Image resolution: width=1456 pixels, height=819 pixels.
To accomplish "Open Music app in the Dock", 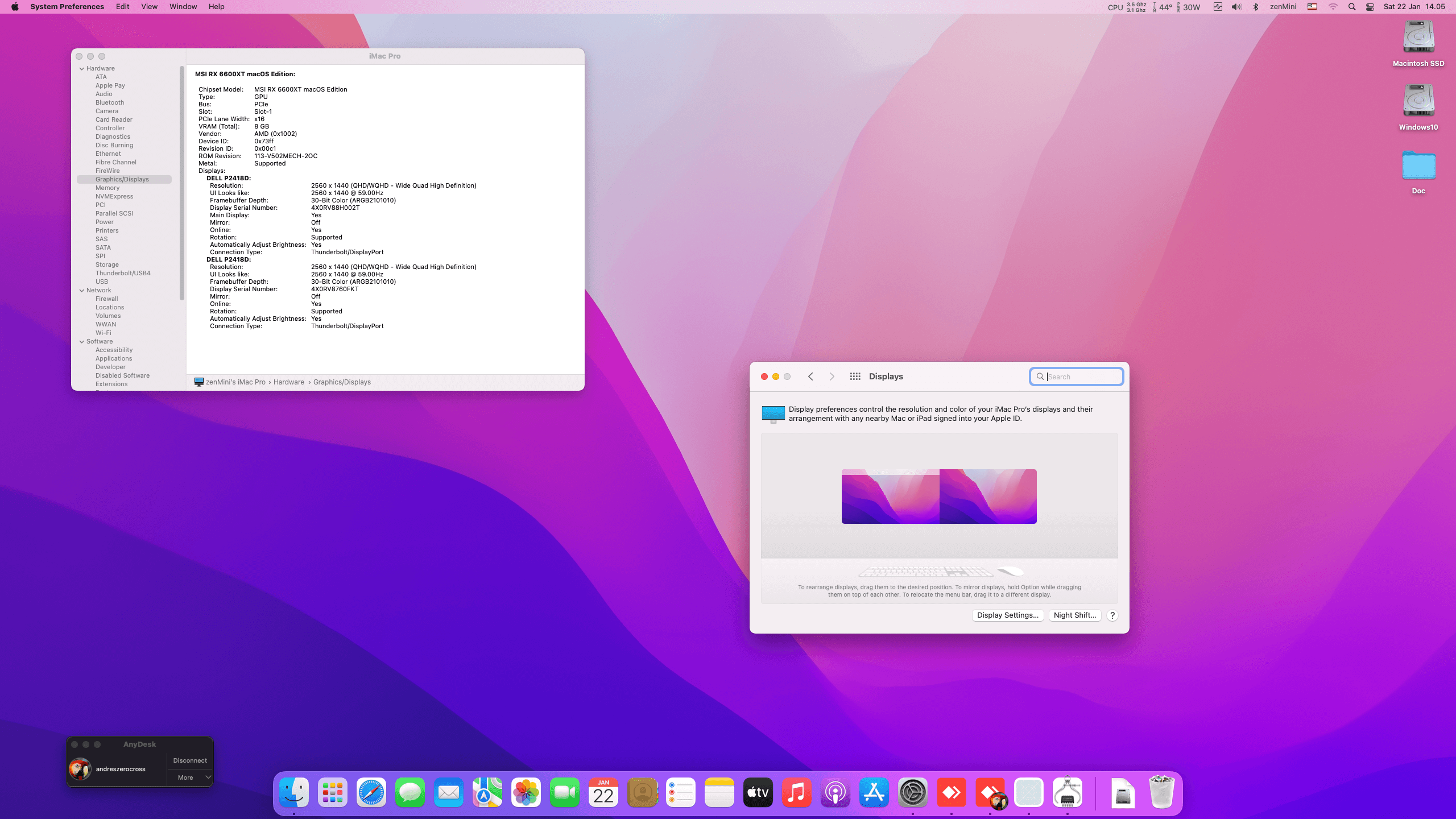I will 797,792.
